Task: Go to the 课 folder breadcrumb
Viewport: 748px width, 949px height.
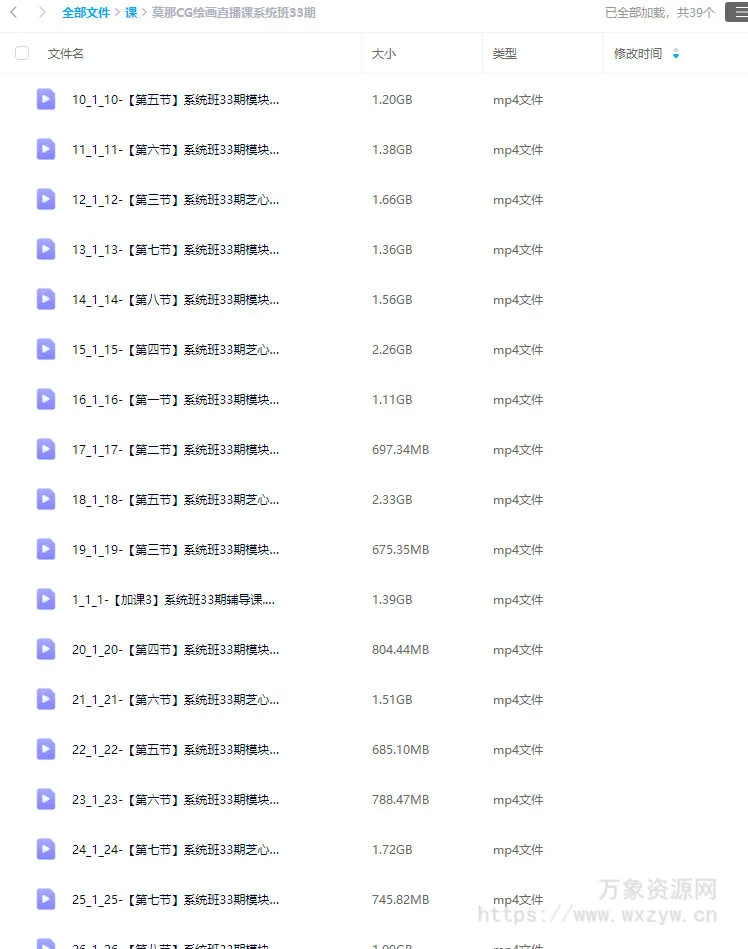Action: click(131, 13)
